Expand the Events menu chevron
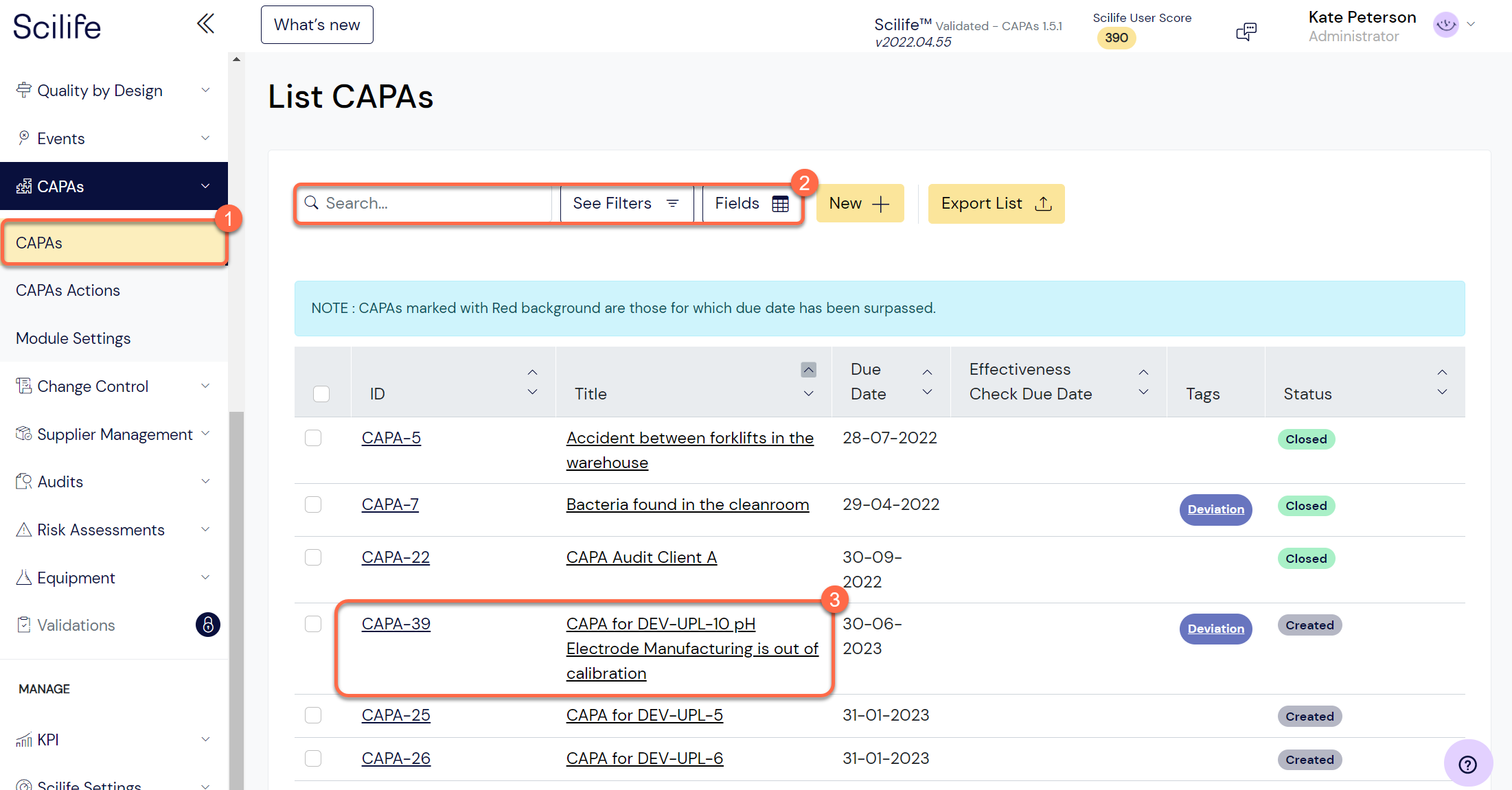Viewport: 1512px width, 790px height. pos(205,138)
